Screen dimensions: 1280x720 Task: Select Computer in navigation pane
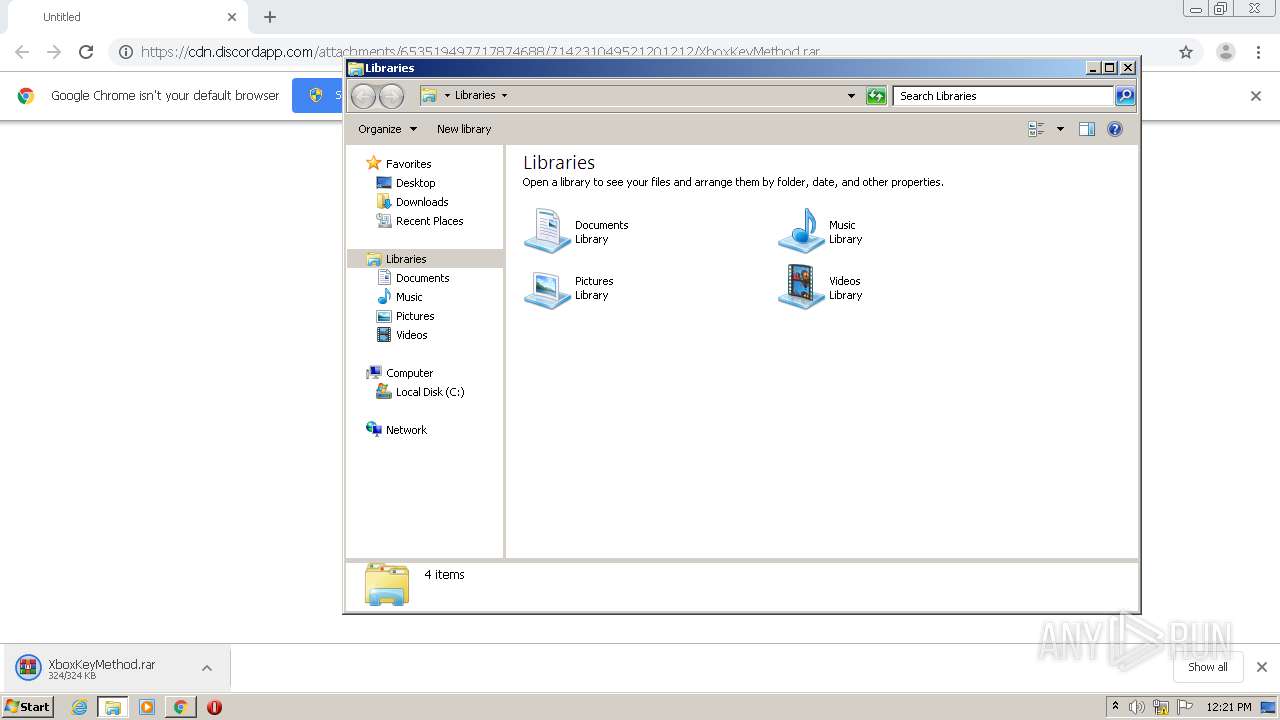[x=409, y=373]
